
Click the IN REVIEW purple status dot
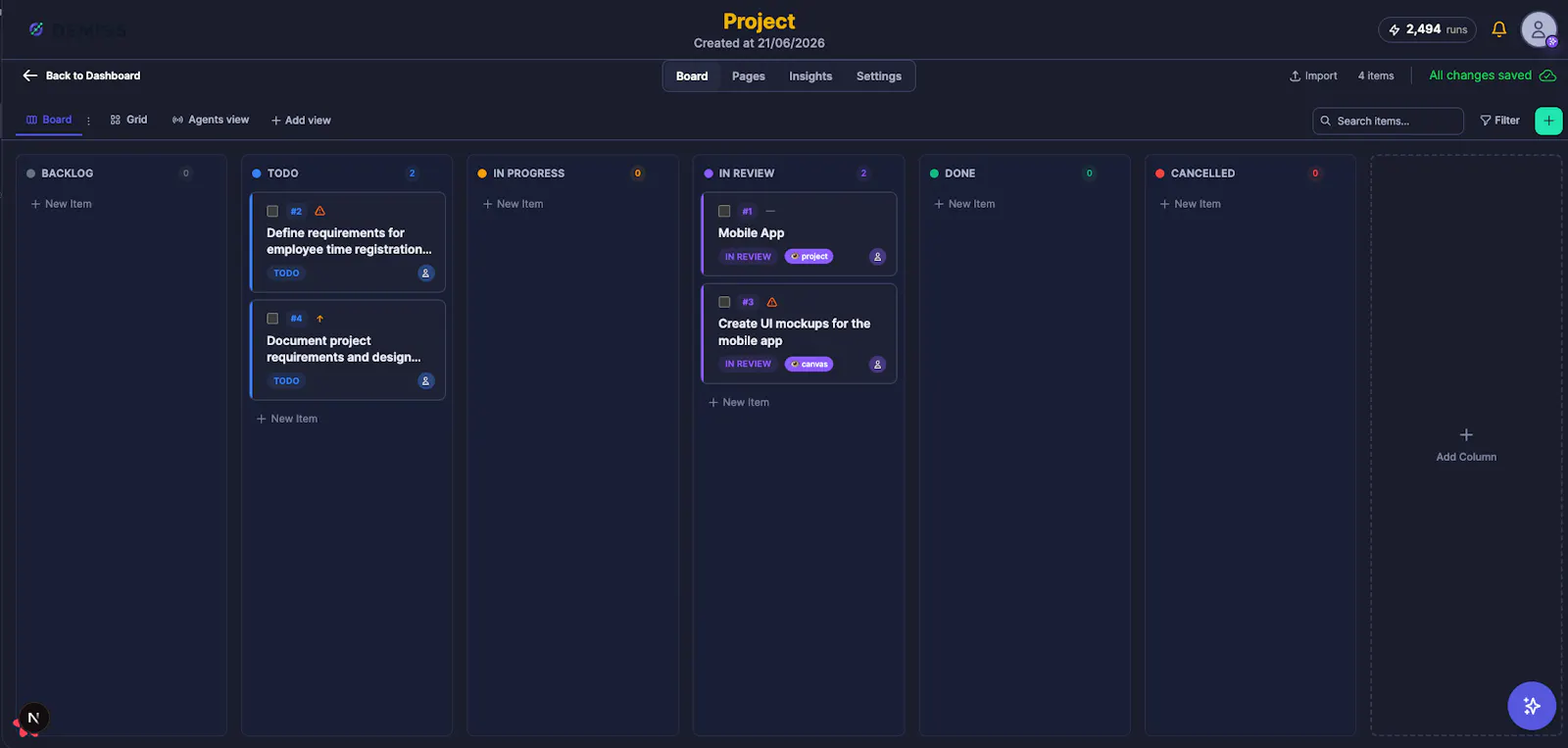pos(709,174)
